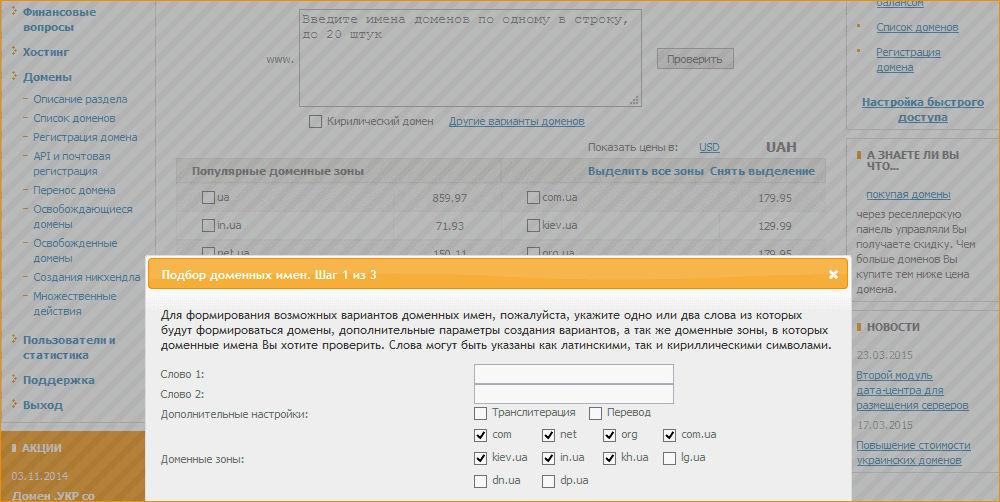Enable the Транслитерация checkbox

[x=481, y=413]
